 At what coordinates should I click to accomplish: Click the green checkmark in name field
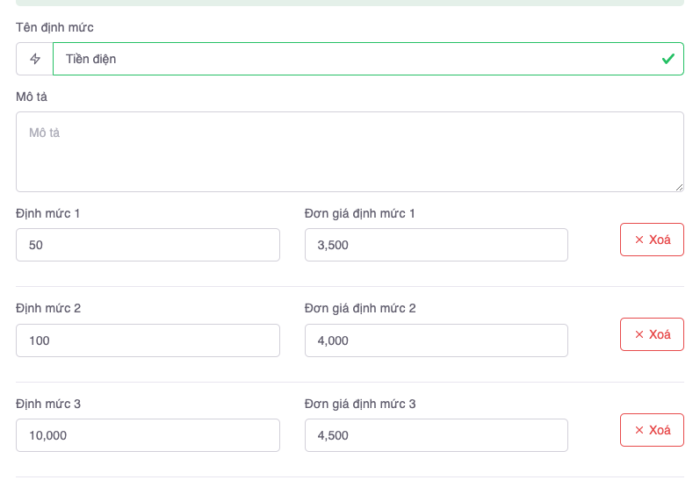(x=667, y=59)
